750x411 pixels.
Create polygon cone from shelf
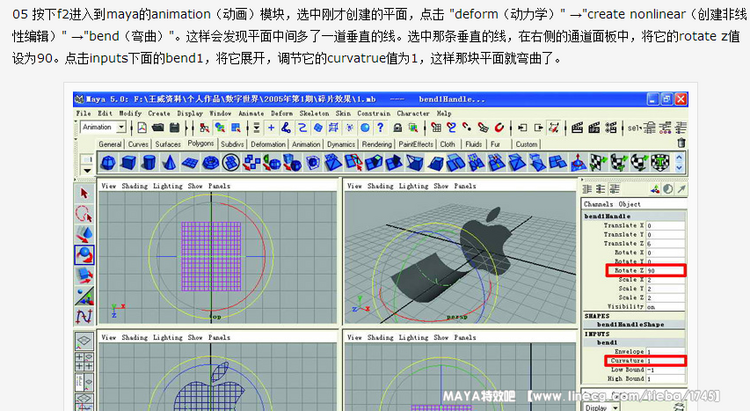tap(169, 163)
